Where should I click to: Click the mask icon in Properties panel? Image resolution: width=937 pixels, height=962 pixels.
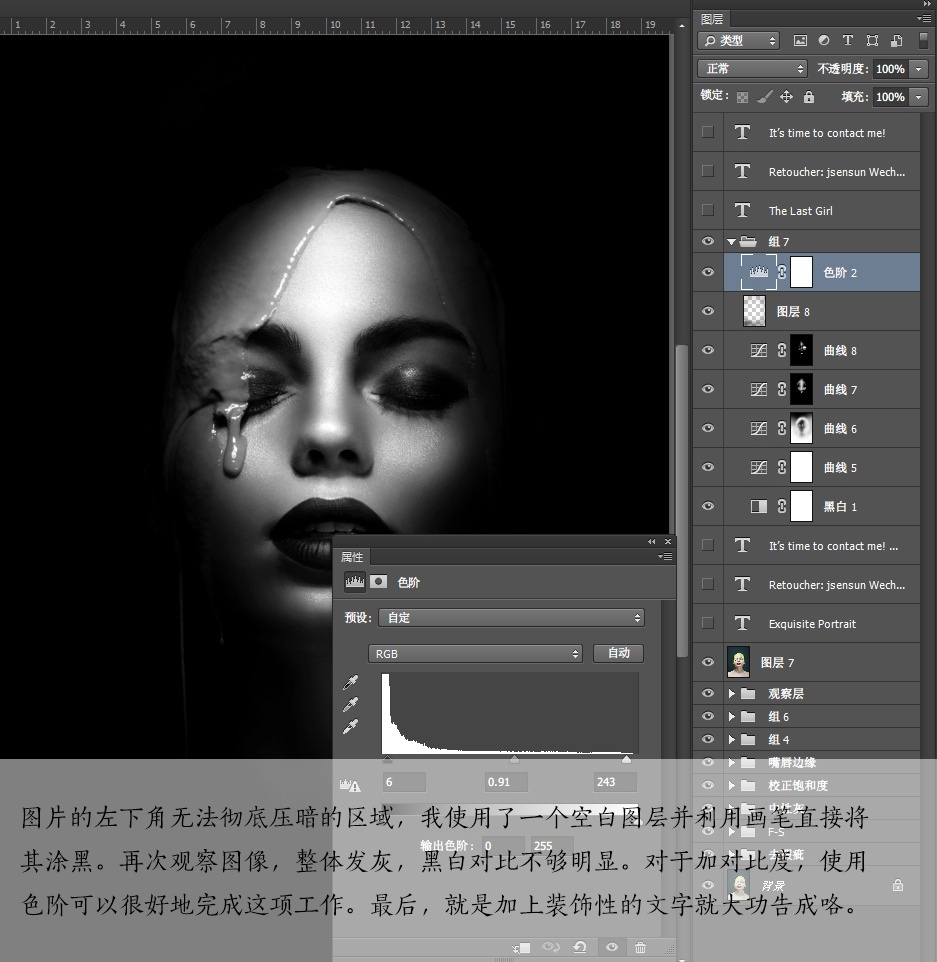coord(379,582)
